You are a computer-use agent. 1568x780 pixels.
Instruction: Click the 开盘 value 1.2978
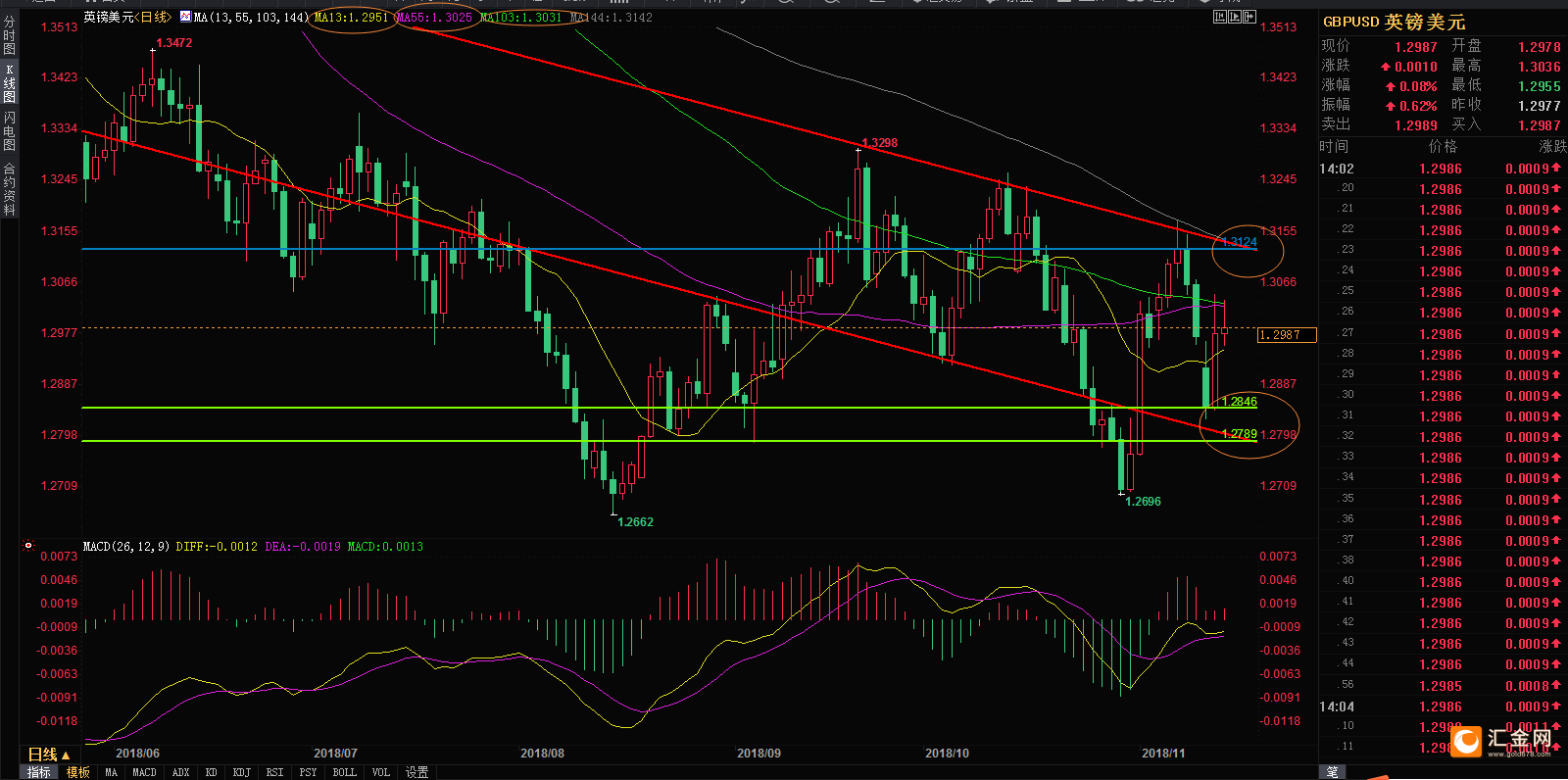click(x=1539, y=47)
